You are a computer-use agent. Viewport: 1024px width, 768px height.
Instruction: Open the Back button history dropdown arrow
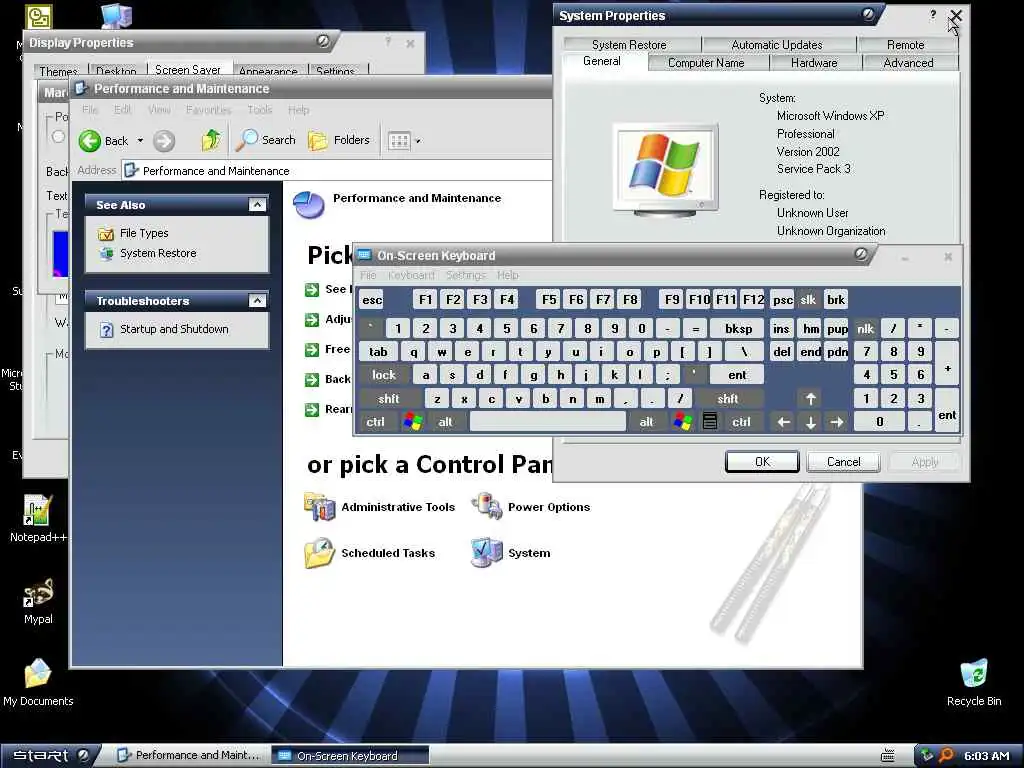(x=140, y=140)
